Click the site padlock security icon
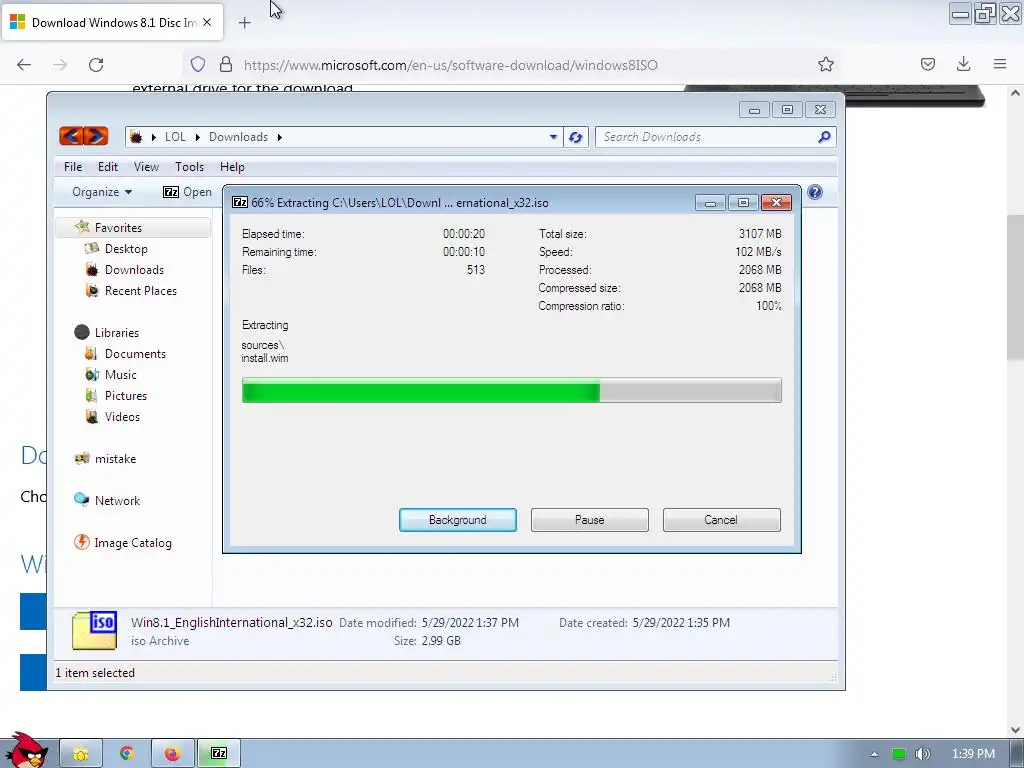 pyautogui.click(x=226, y=64)
